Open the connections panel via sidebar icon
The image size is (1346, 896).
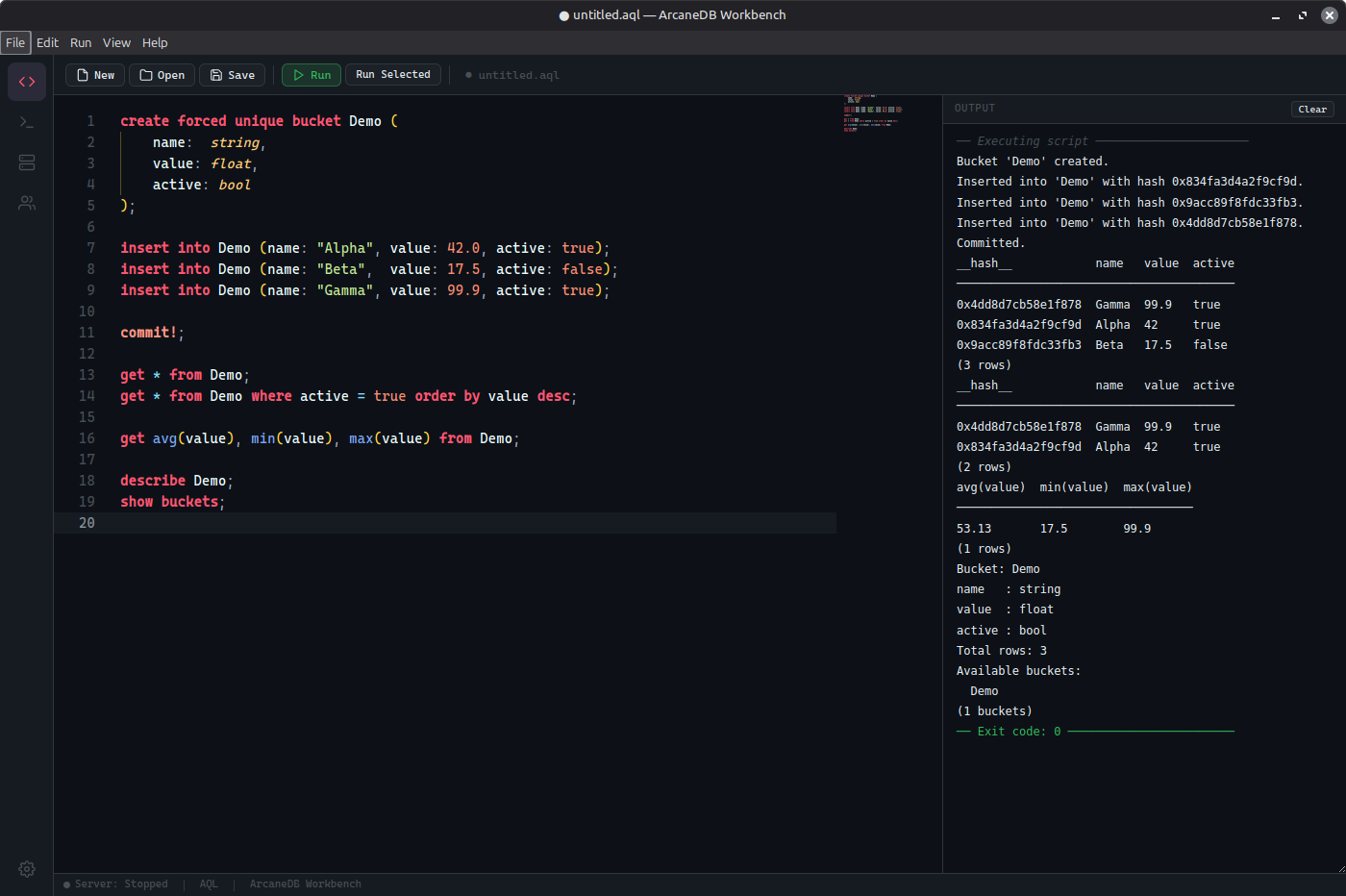(x=26, y=203)
